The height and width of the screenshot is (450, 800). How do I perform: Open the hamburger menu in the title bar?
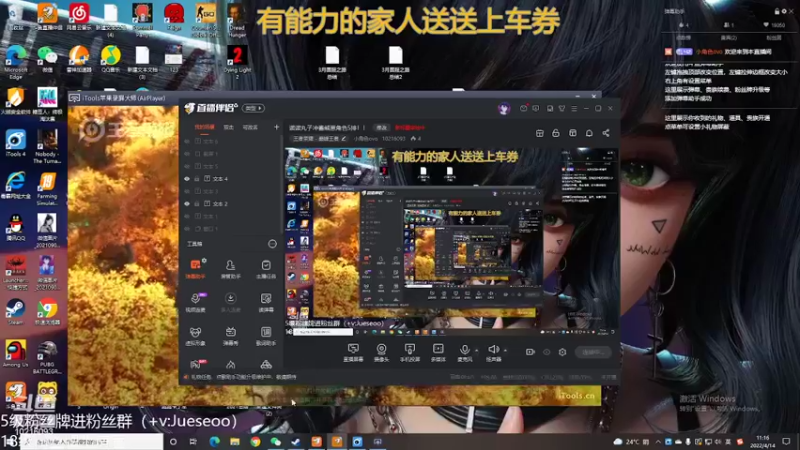[x=574, y=108]
